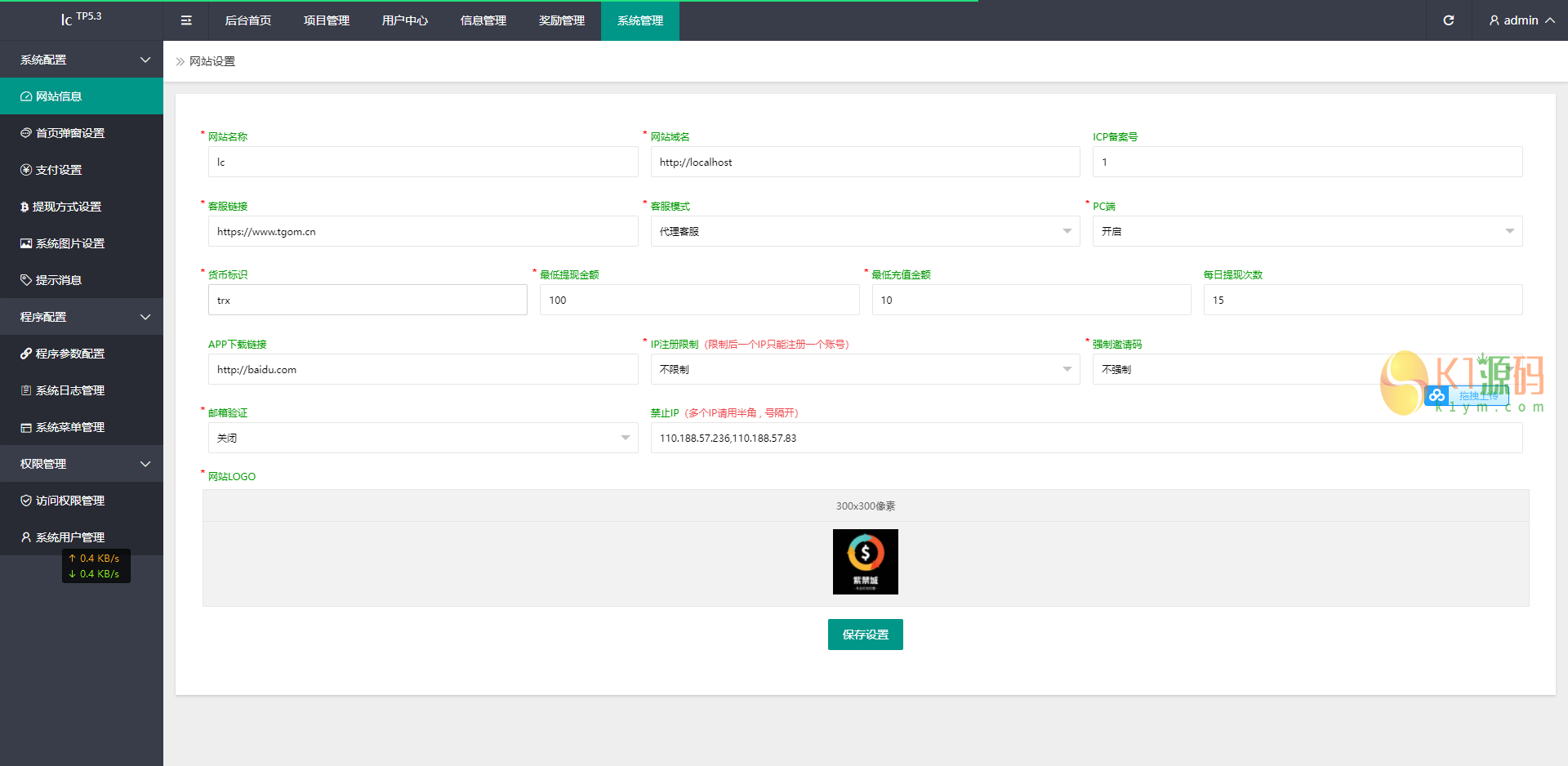The height and width of the screenshot is (766, 1568).
Task: Click the 最低提现金额 input field
Action: click(700, 300)
